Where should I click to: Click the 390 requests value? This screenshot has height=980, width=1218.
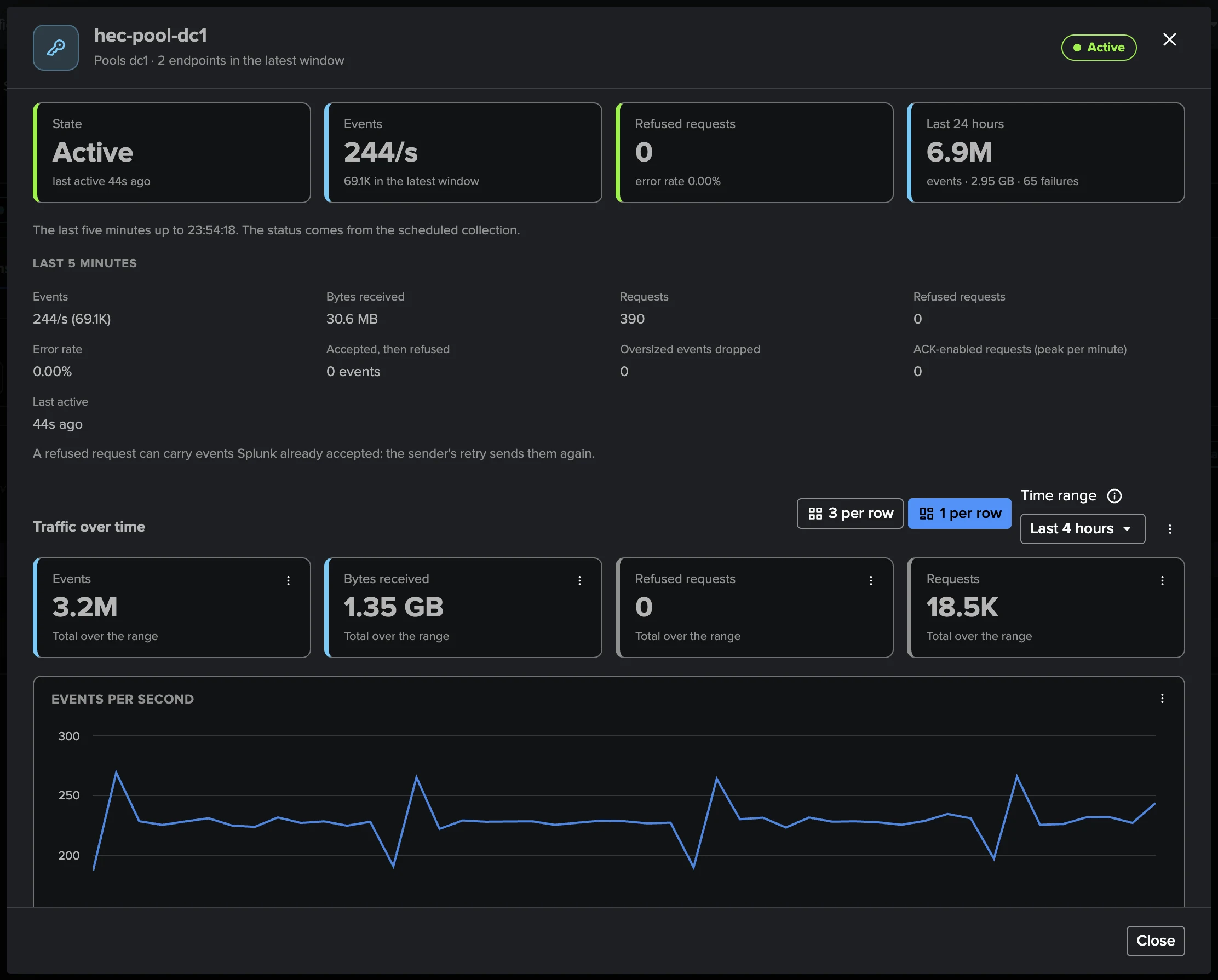click(x=631, y=319)
